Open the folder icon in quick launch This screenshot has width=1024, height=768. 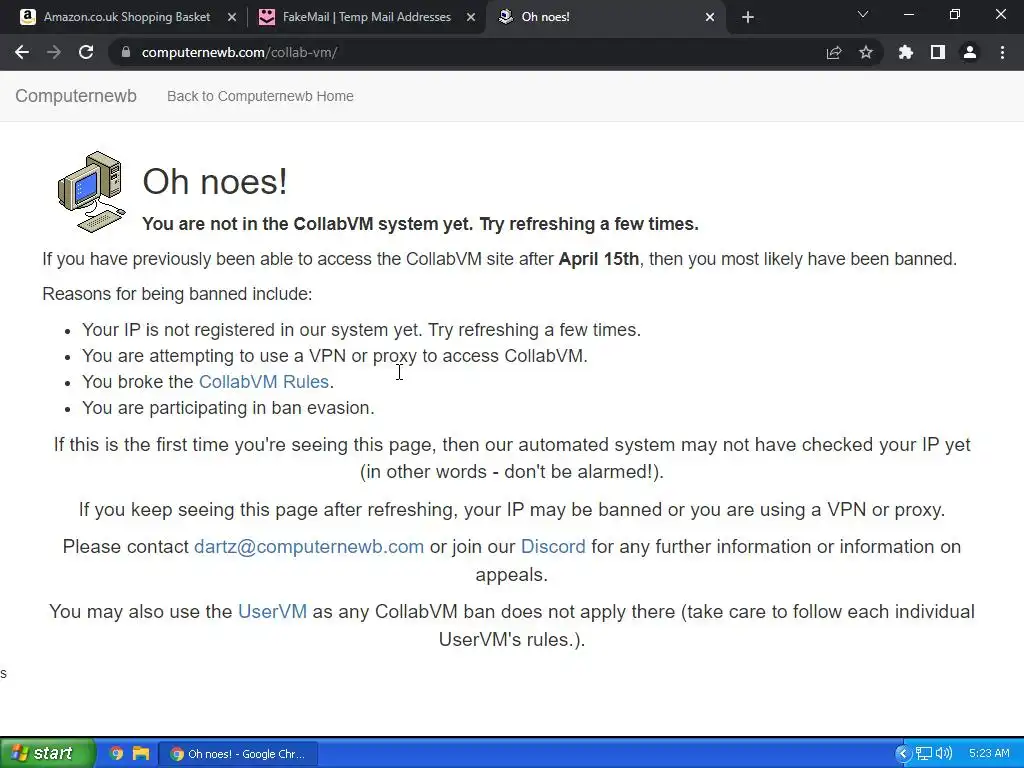[x=141, y=754]
